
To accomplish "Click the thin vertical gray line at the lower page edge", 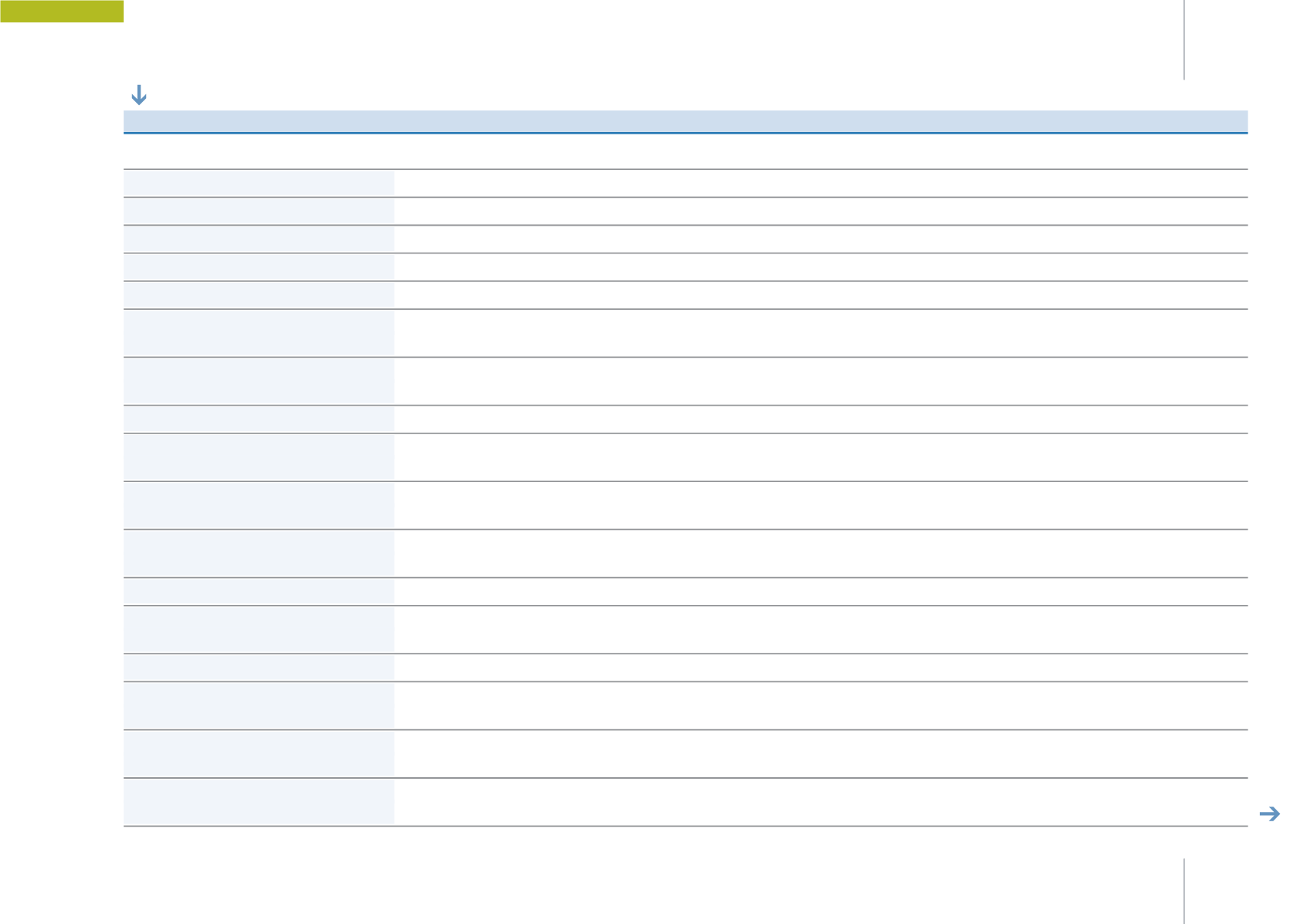I will point(1184,890).
